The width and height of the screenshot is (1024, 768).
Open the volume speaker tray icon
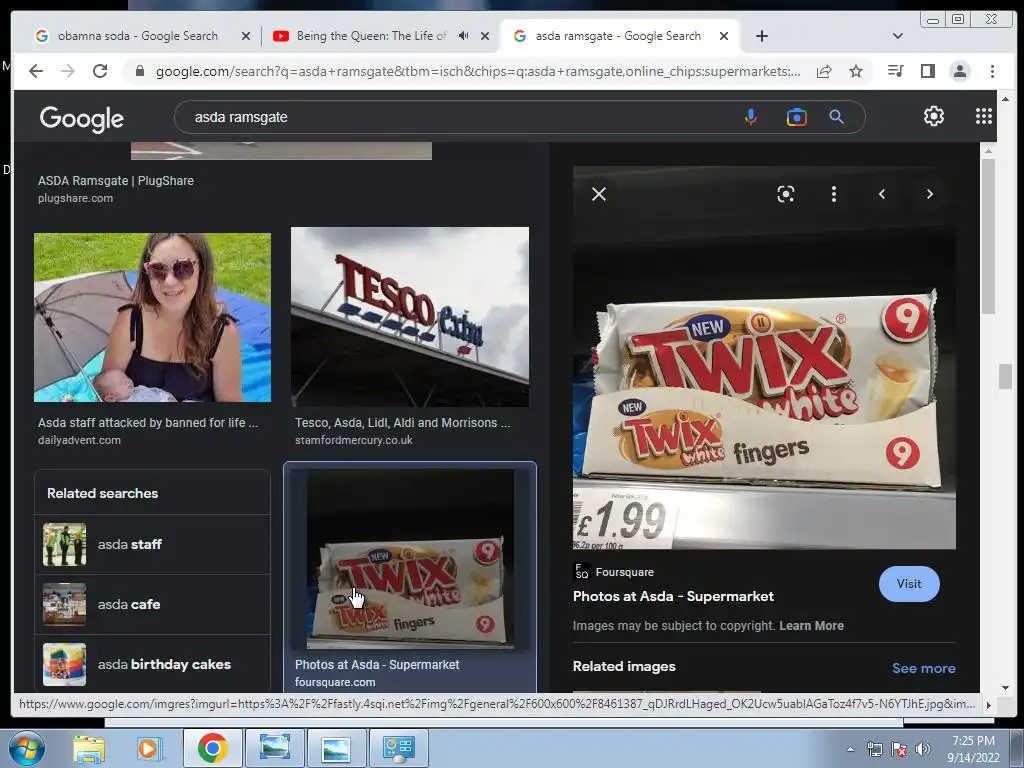pos(923,749)
